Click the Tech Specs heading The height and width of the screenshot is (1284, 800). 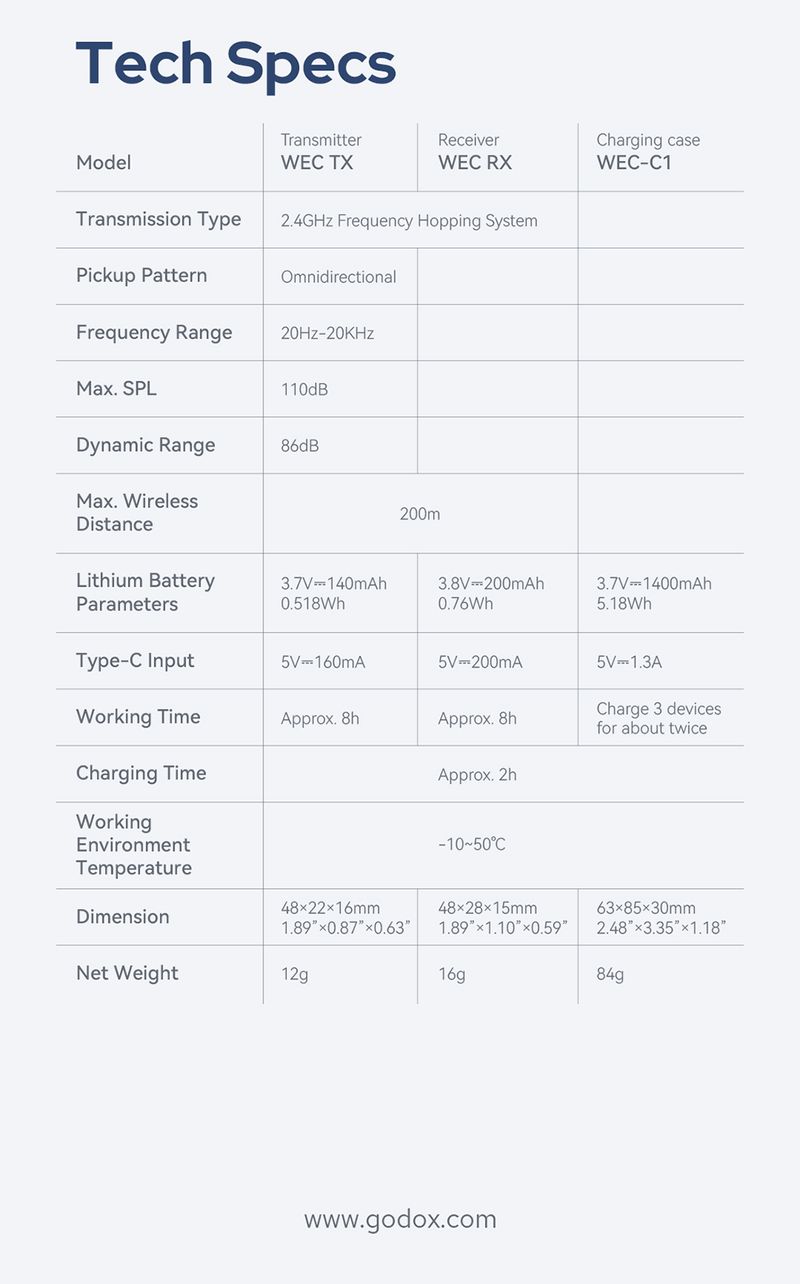pos(236,62)
